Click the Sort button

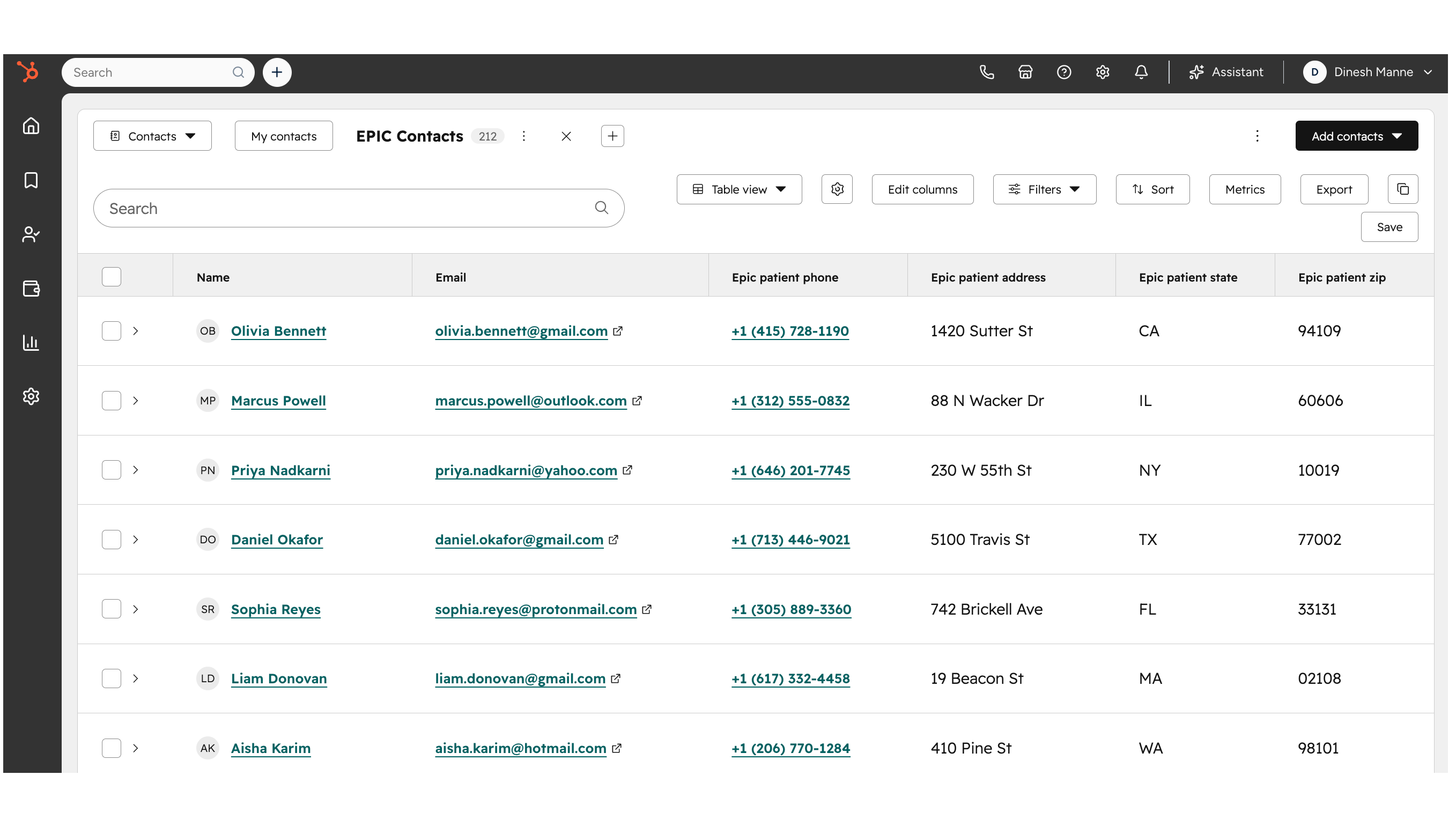(1153, 189)
